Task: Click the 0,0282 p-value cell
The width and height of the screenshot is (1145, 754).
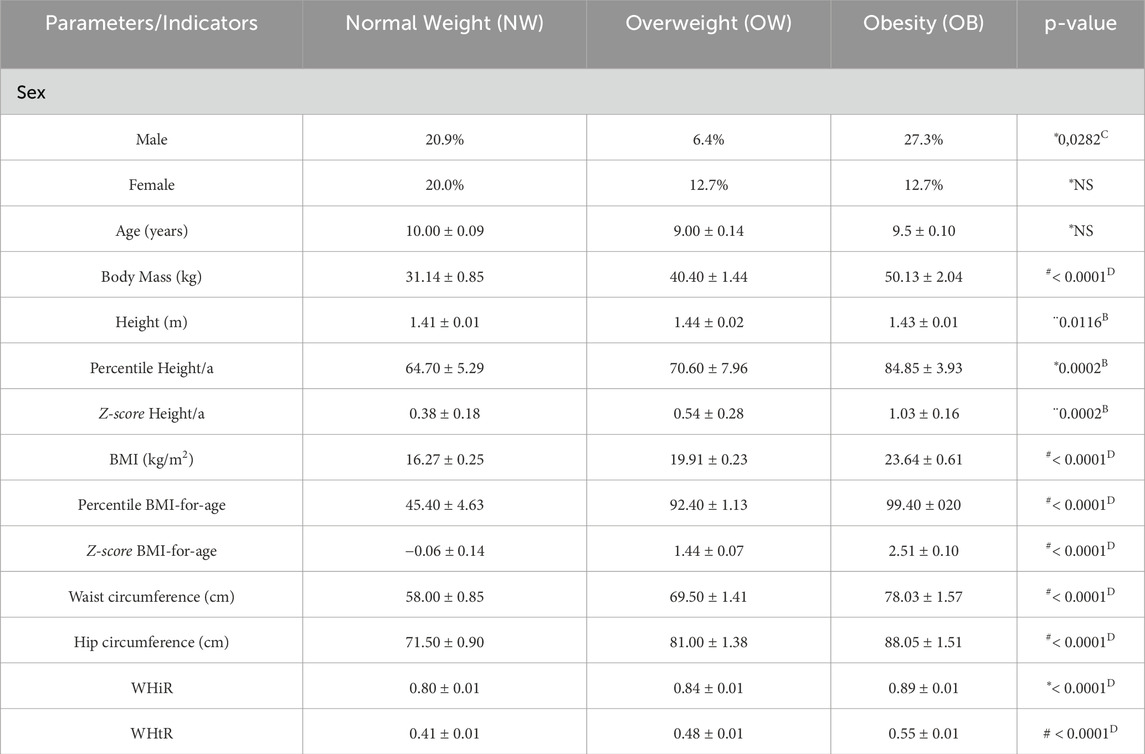Action: pos(1080,139)
